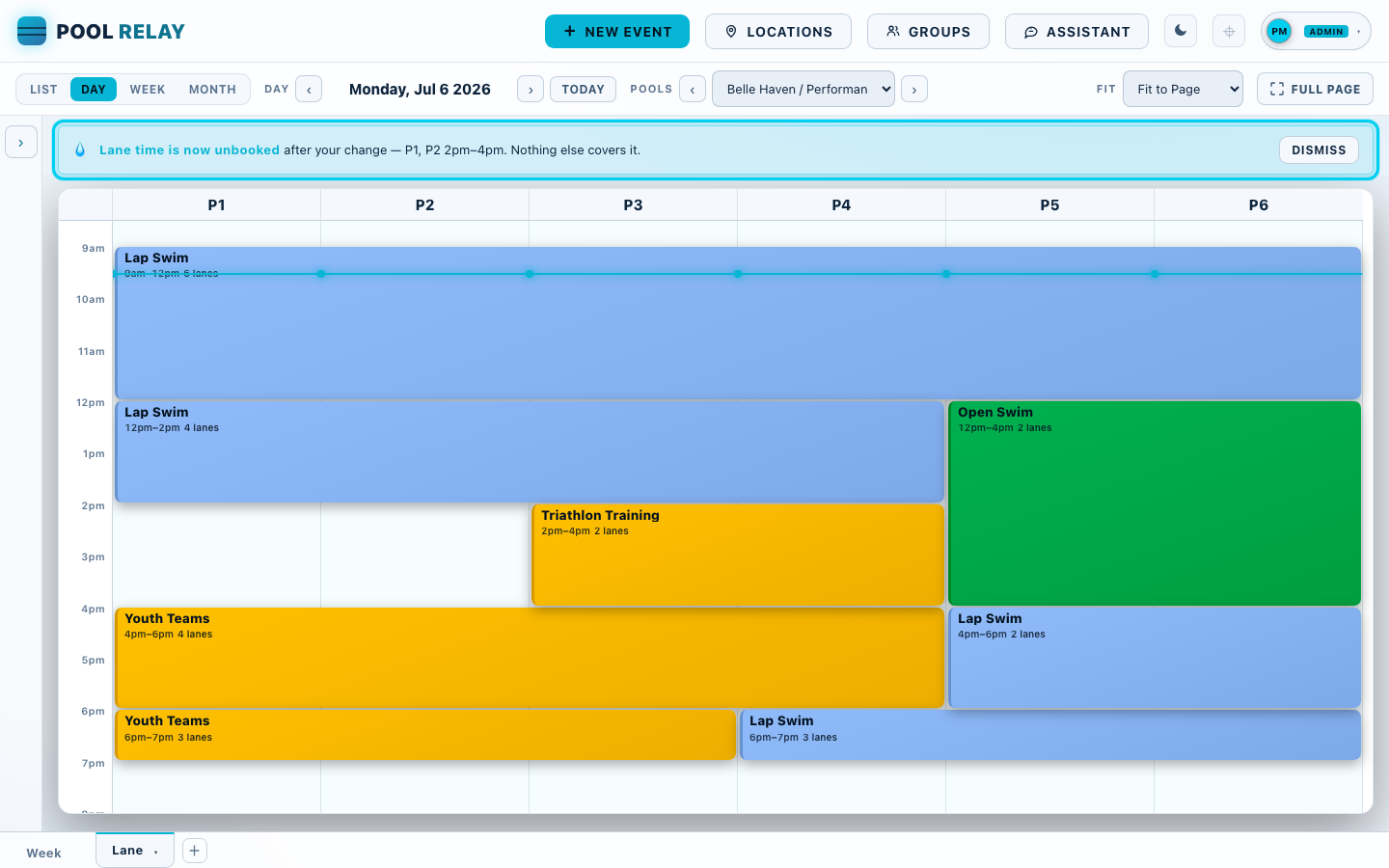Screen dimensions: 1389x868
Task: Open the Belle Haven pool dropdown
Action: click(x=803, y=89)
